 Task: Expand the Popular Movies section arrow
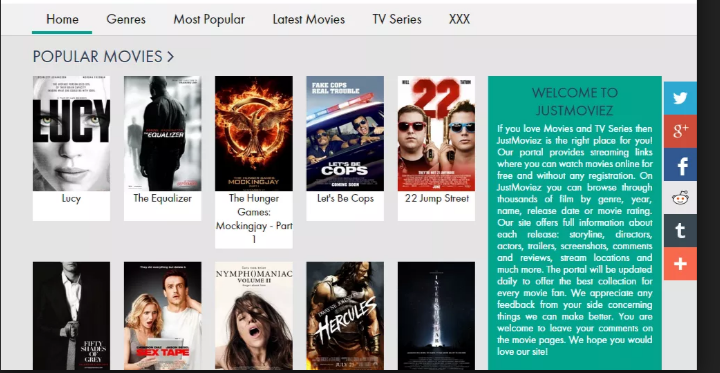[170, 57]
